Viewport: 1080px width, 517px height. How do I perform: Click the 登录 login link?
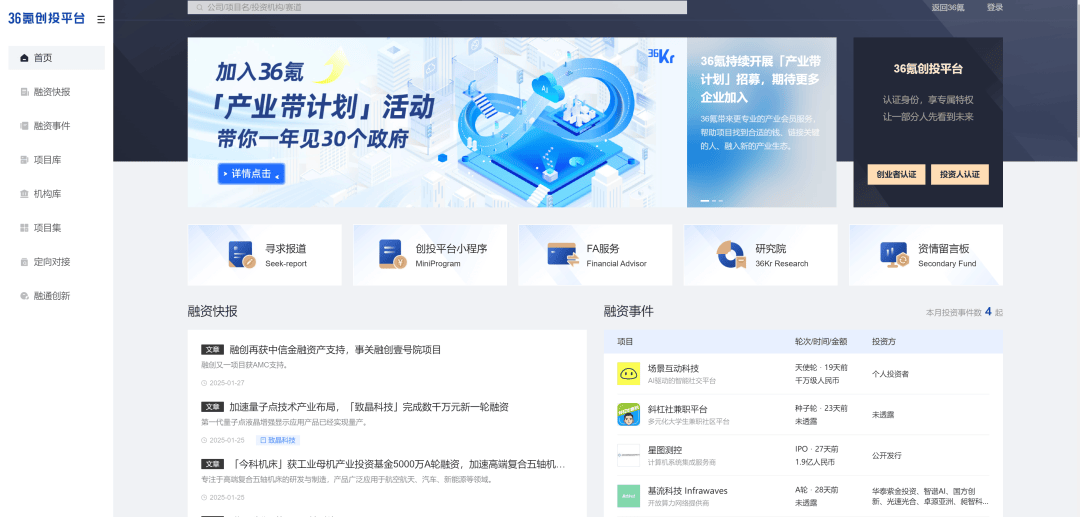pos(995,8)
